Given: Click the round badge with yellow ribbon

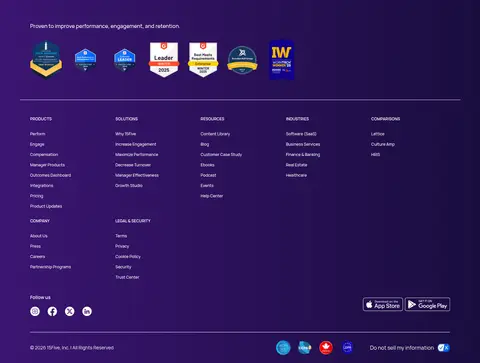Looking at the screenshot, I should pyautogui.click(x=242, y=60).
